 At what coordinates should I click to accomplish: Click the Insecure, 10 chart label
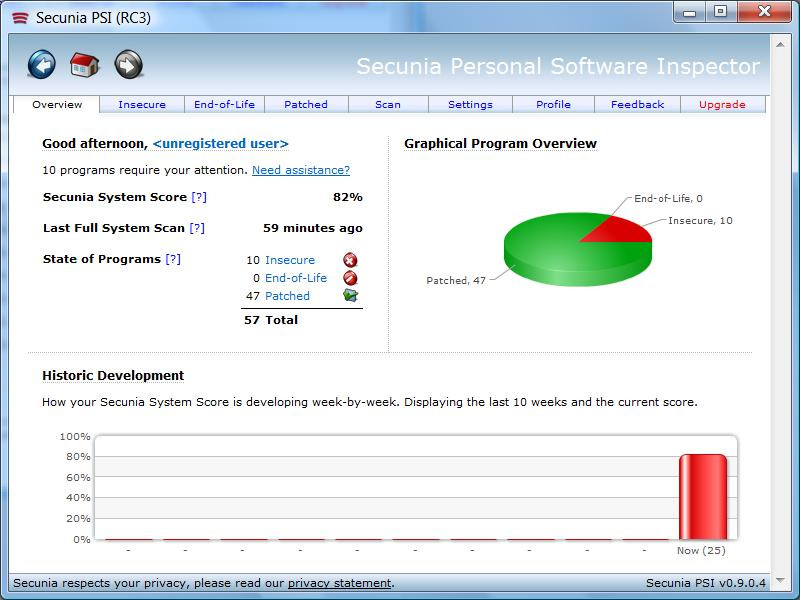(700, 220)
